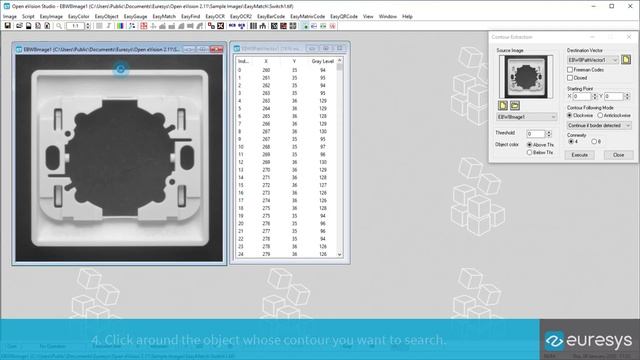This screenshot has width=640, height=360.
Task: Open the EasyGauge menu
Action: (x=136, y=16)
